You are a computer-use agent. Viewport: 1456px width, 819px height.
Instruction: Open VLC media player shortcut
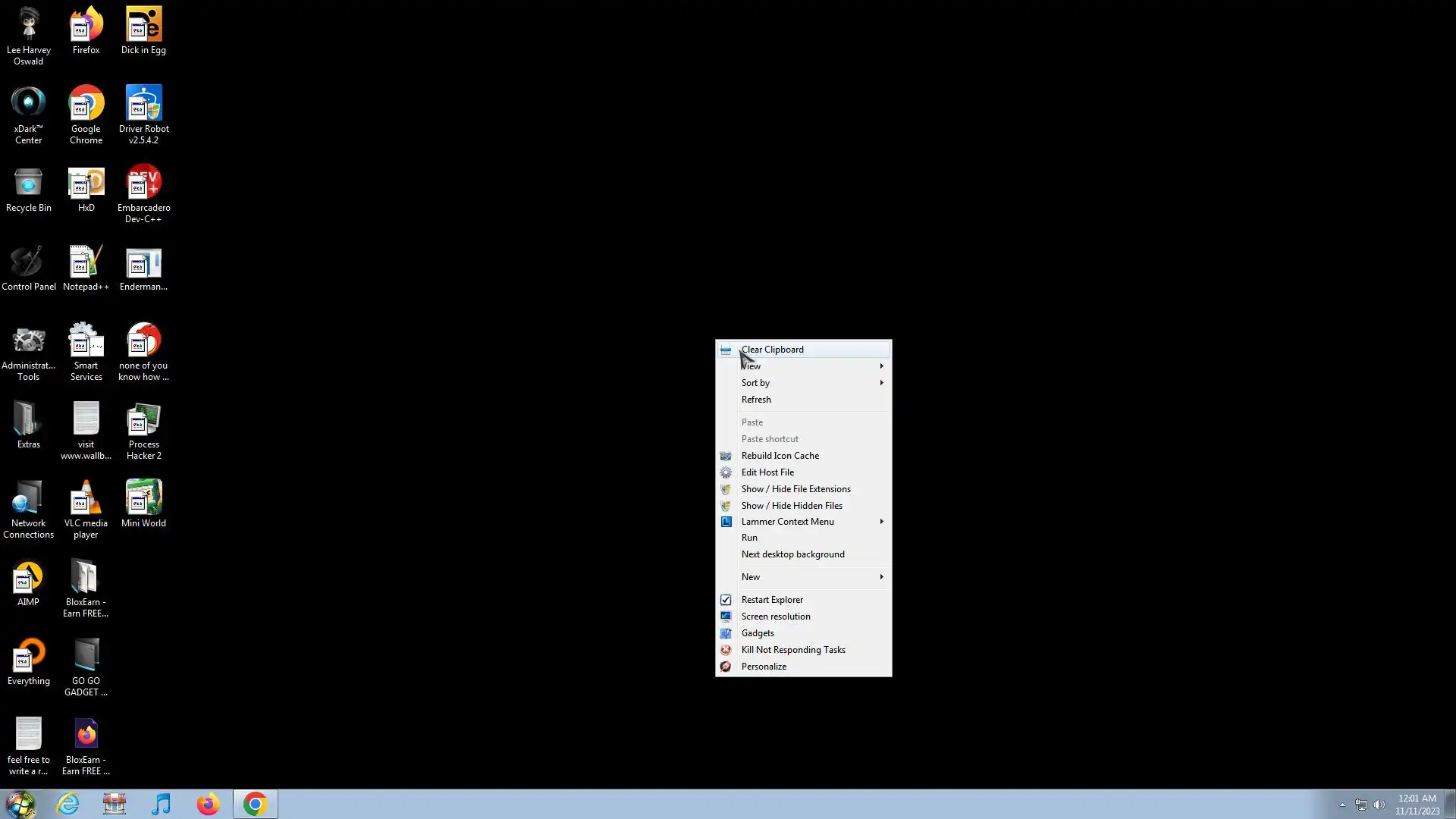point(86,500)
